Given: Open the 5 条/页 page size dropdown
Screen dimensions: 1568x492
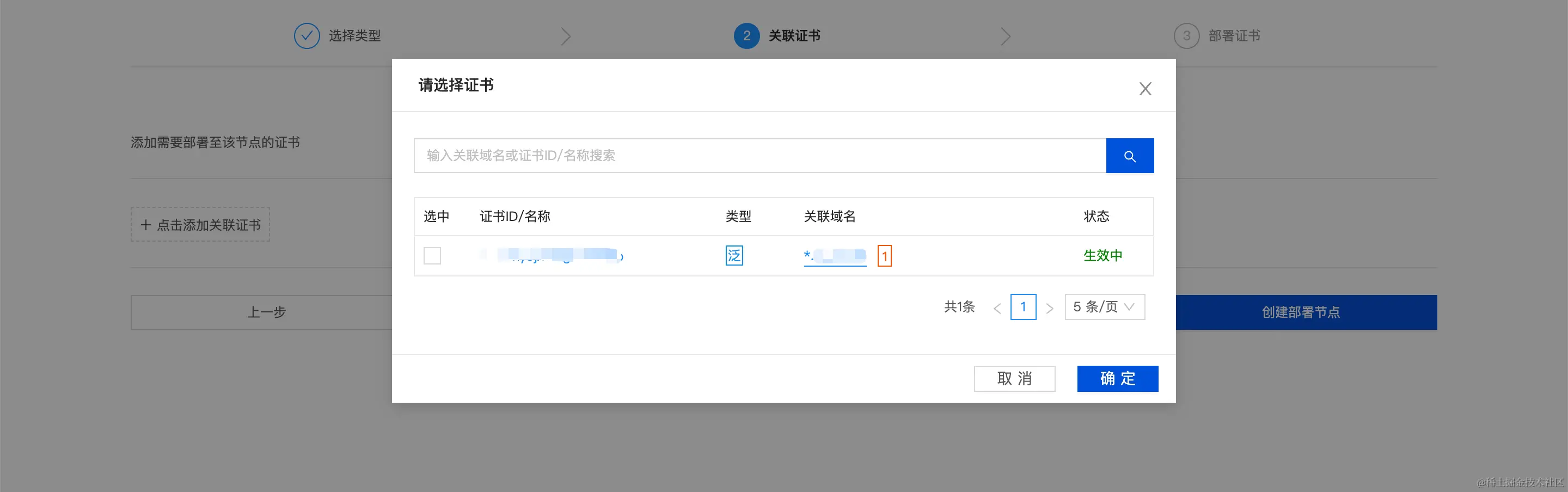Looking at the screenshot, I should coord(1104,306).
